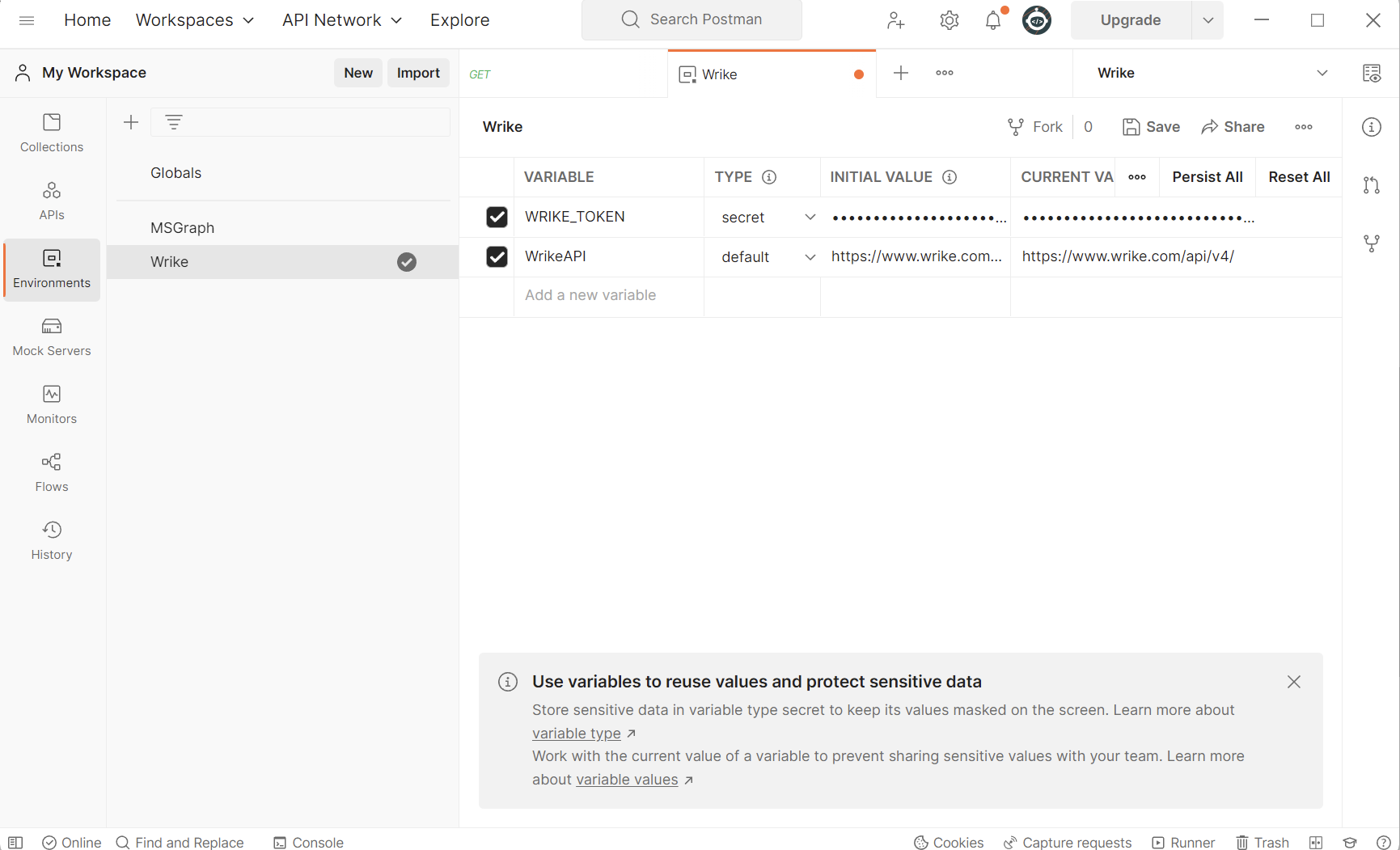Image resolution: width=1400 pixels, height=850 pixels.
Task: Open the two-pane view icon in status bar
Action: coord(1316,843)
